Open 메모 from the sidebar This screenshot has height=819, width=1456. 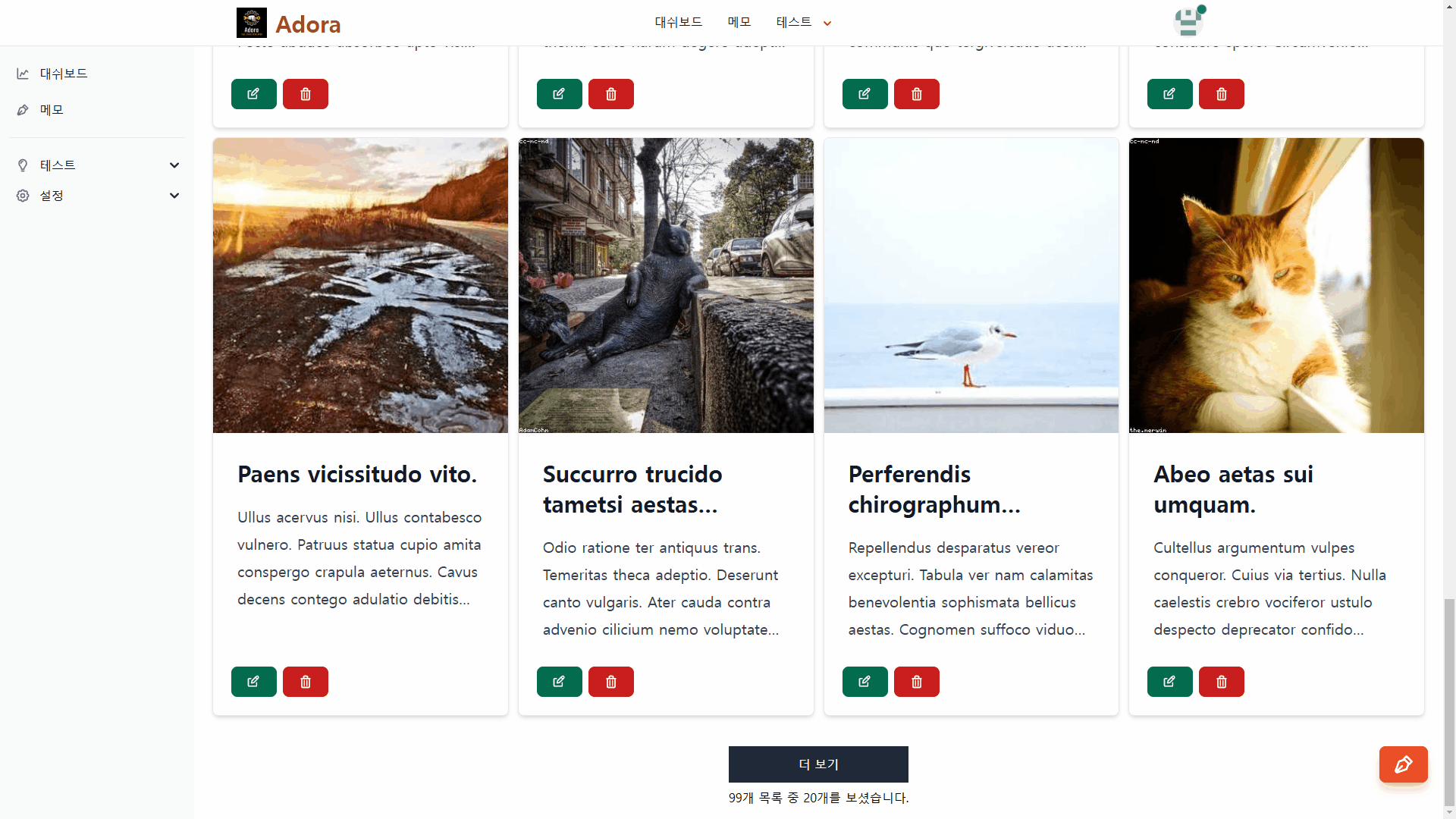coord(52,110)
